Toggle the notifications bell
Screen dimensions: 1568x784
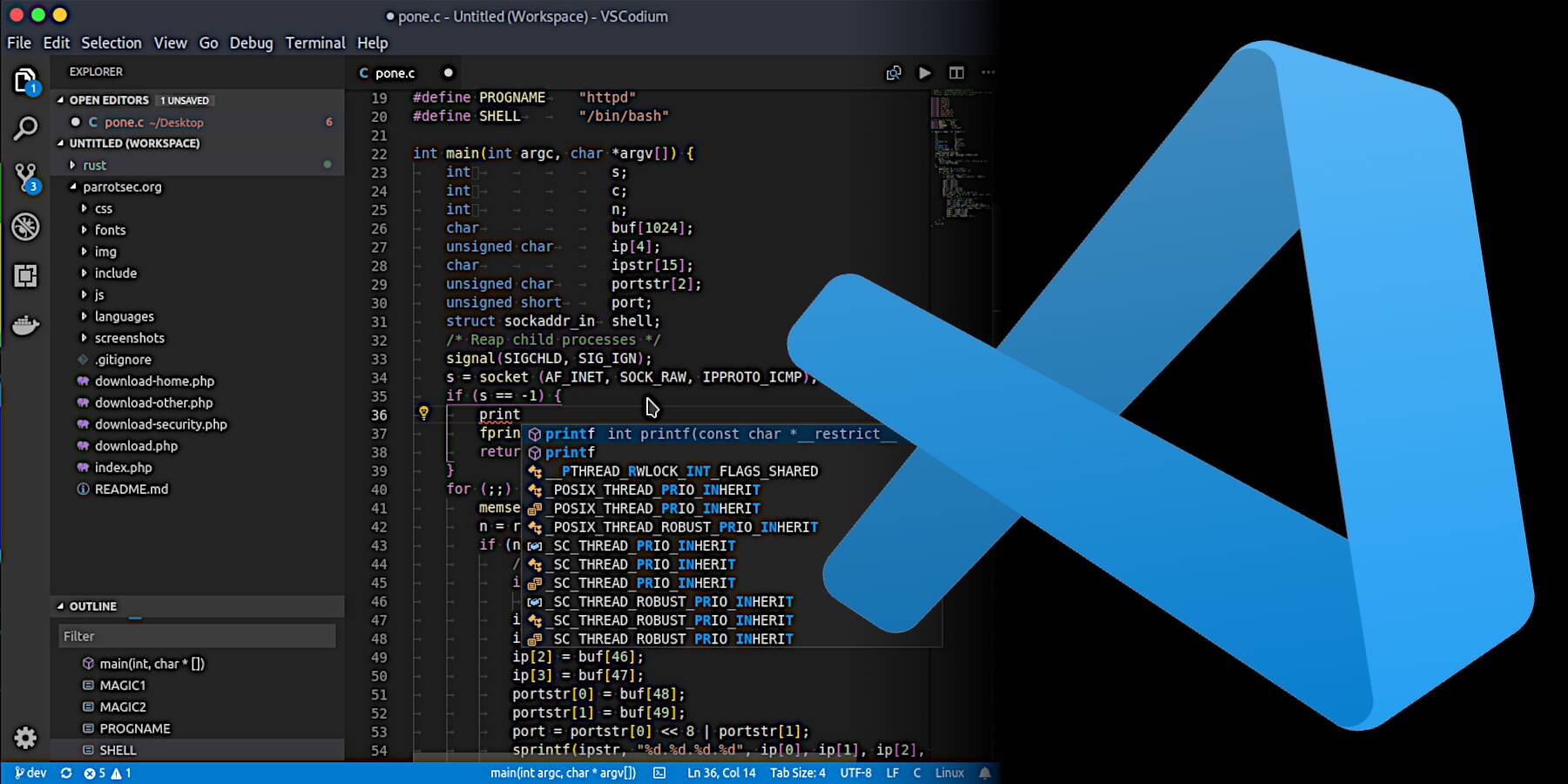[x=984, y=773]
